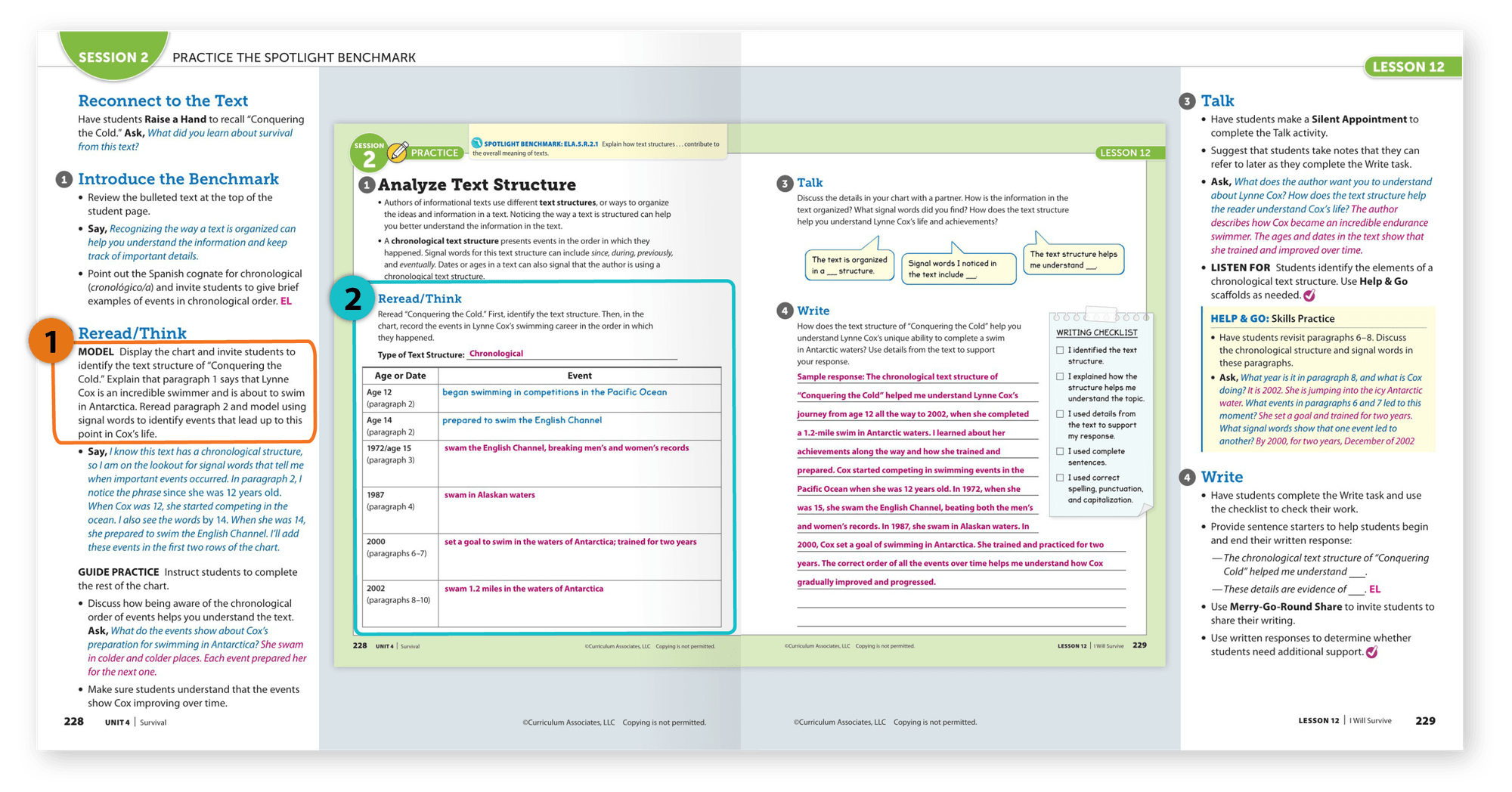Click 'prepared to swim the English Channel' cell
Screen dimensions: 1512x792
tap(579, 426)
